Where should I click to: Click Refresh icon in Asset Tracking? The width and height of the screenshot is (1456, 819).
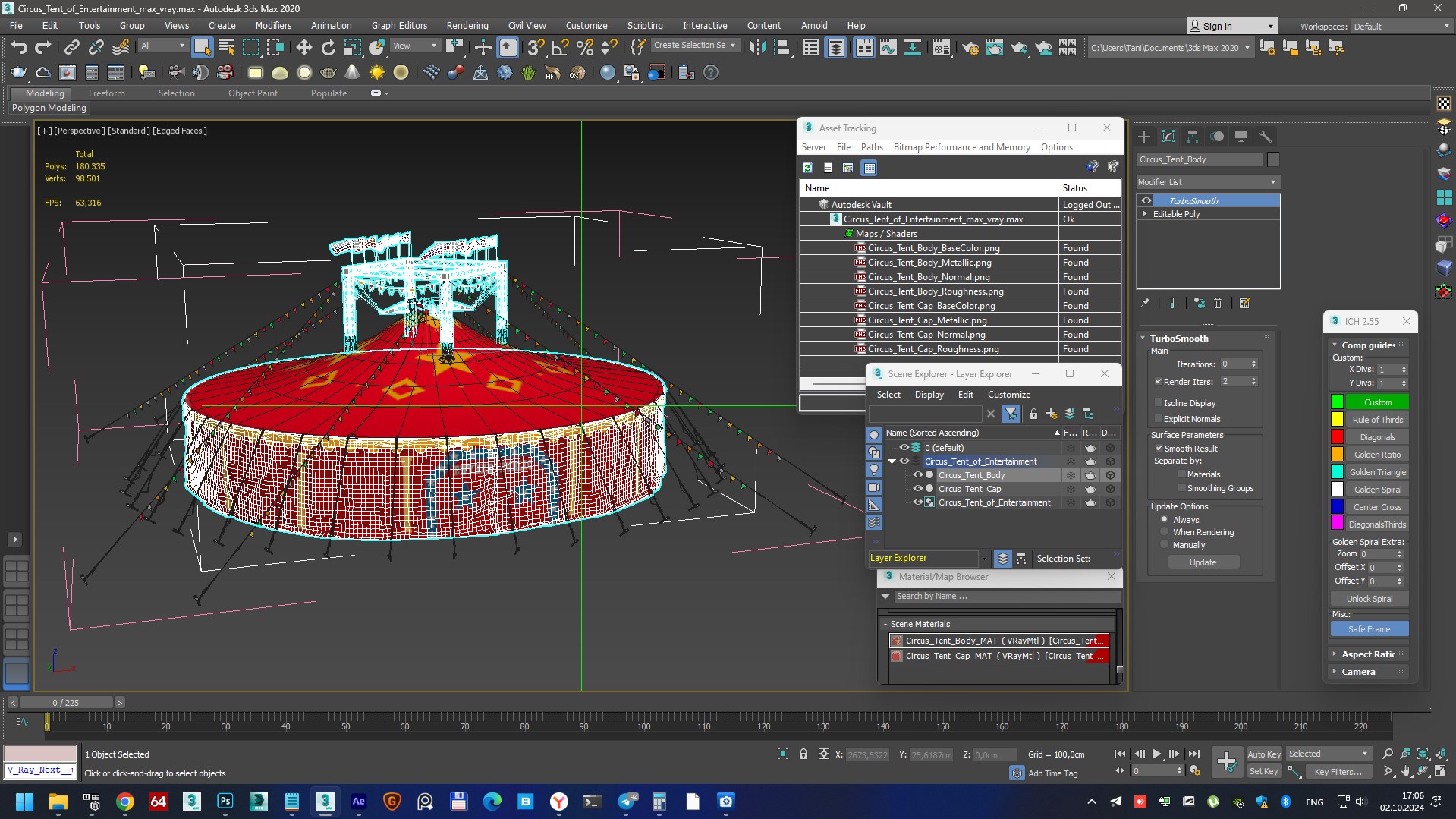[x=807, y=168]
